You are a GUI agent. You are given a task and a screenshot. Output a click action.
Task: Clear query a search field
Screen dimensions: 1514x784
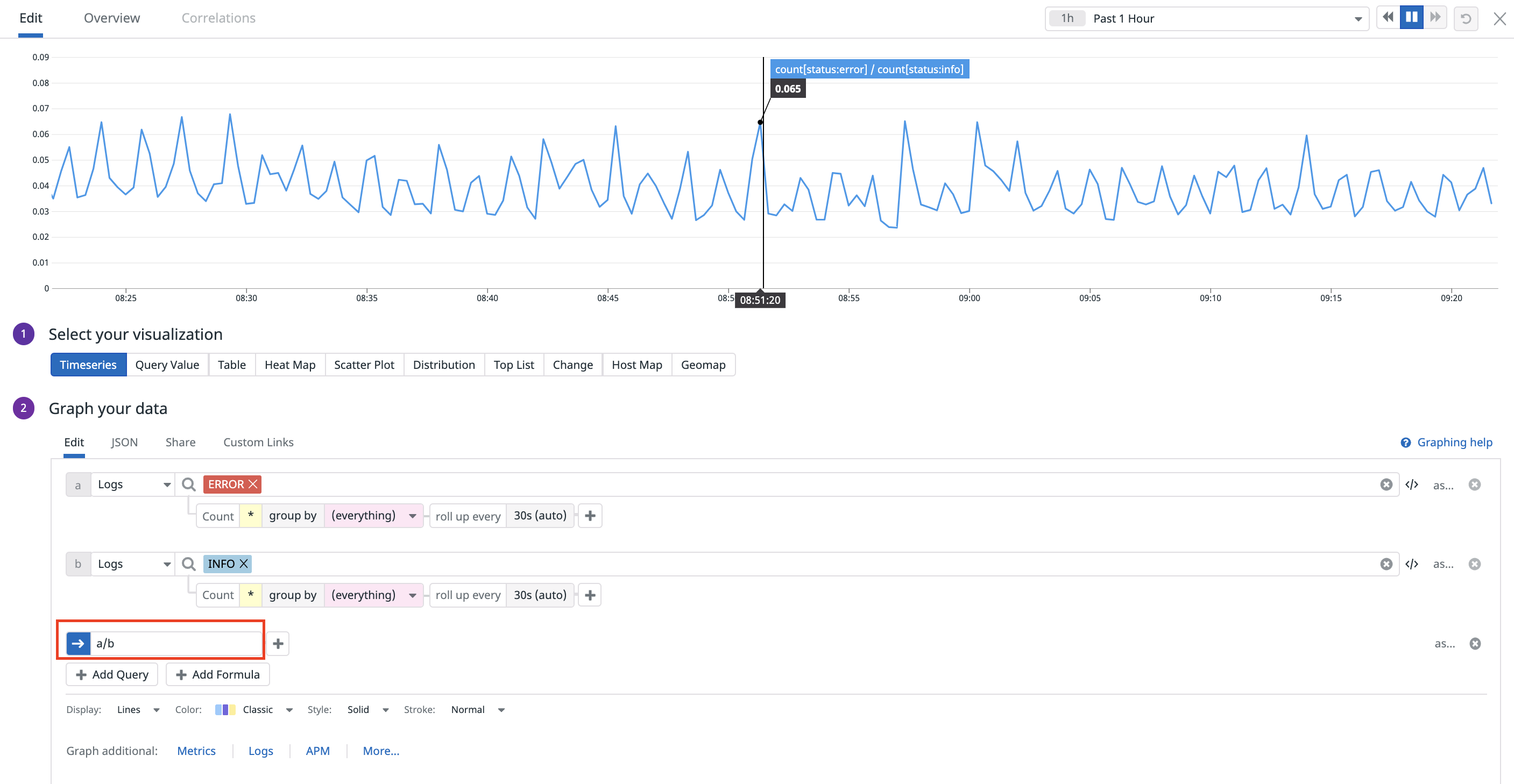pos(1386,484)
